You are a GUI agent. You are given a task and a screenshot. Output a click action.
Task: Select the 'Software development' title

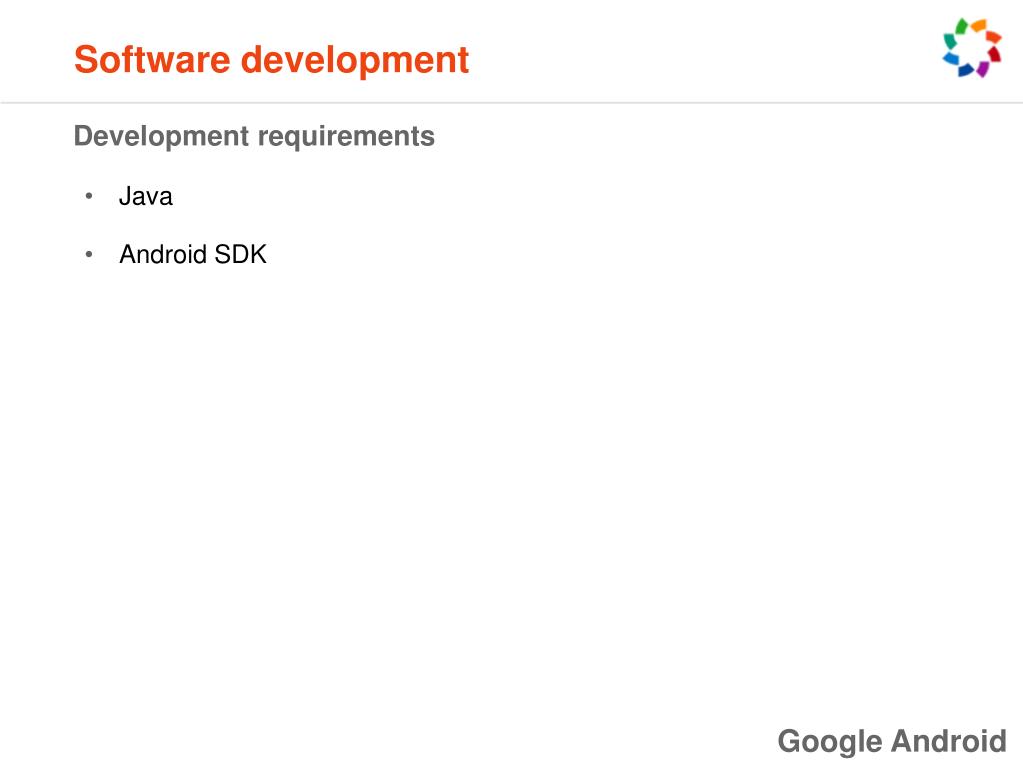tap(271, 60)
